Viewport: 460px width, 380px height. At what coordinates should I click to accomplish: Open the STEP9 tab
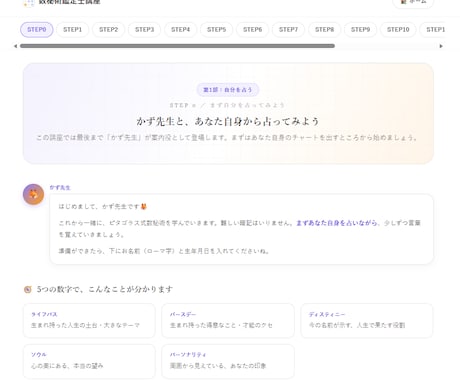pos(361,30)
